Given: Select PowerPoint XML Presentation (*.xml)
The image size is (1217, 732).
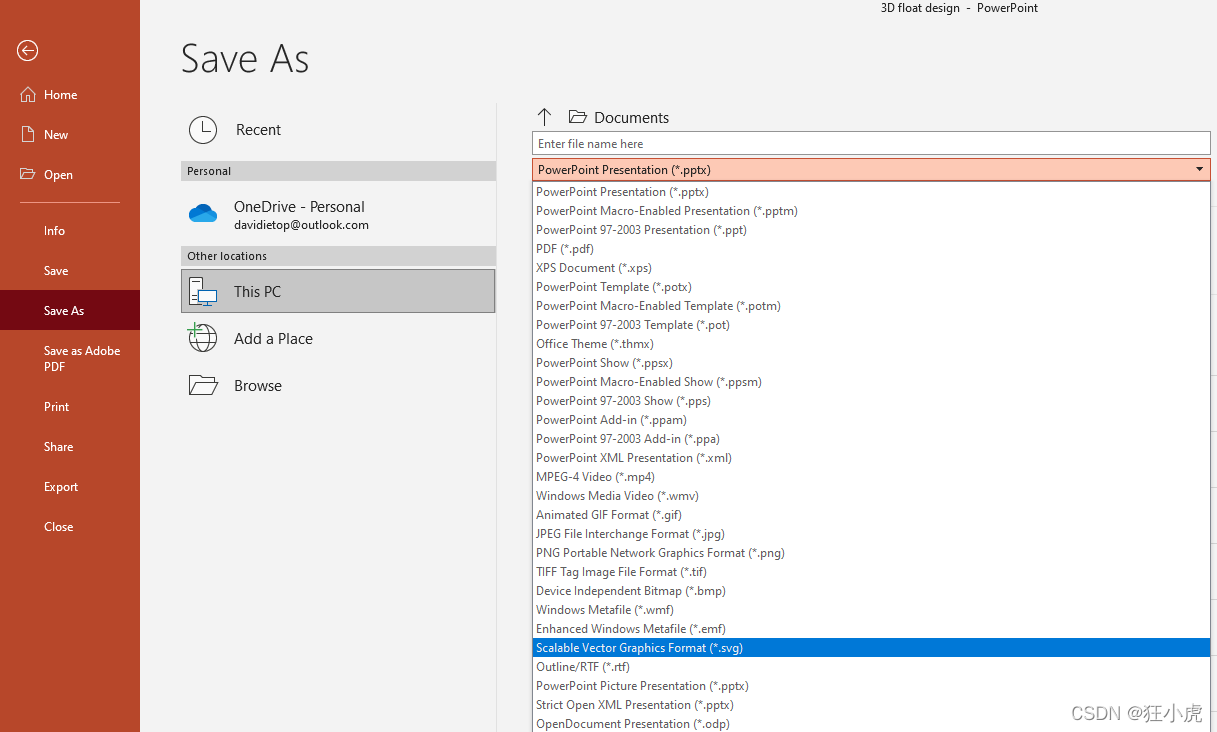Looking at the screenshot, I should coord(871,457).
